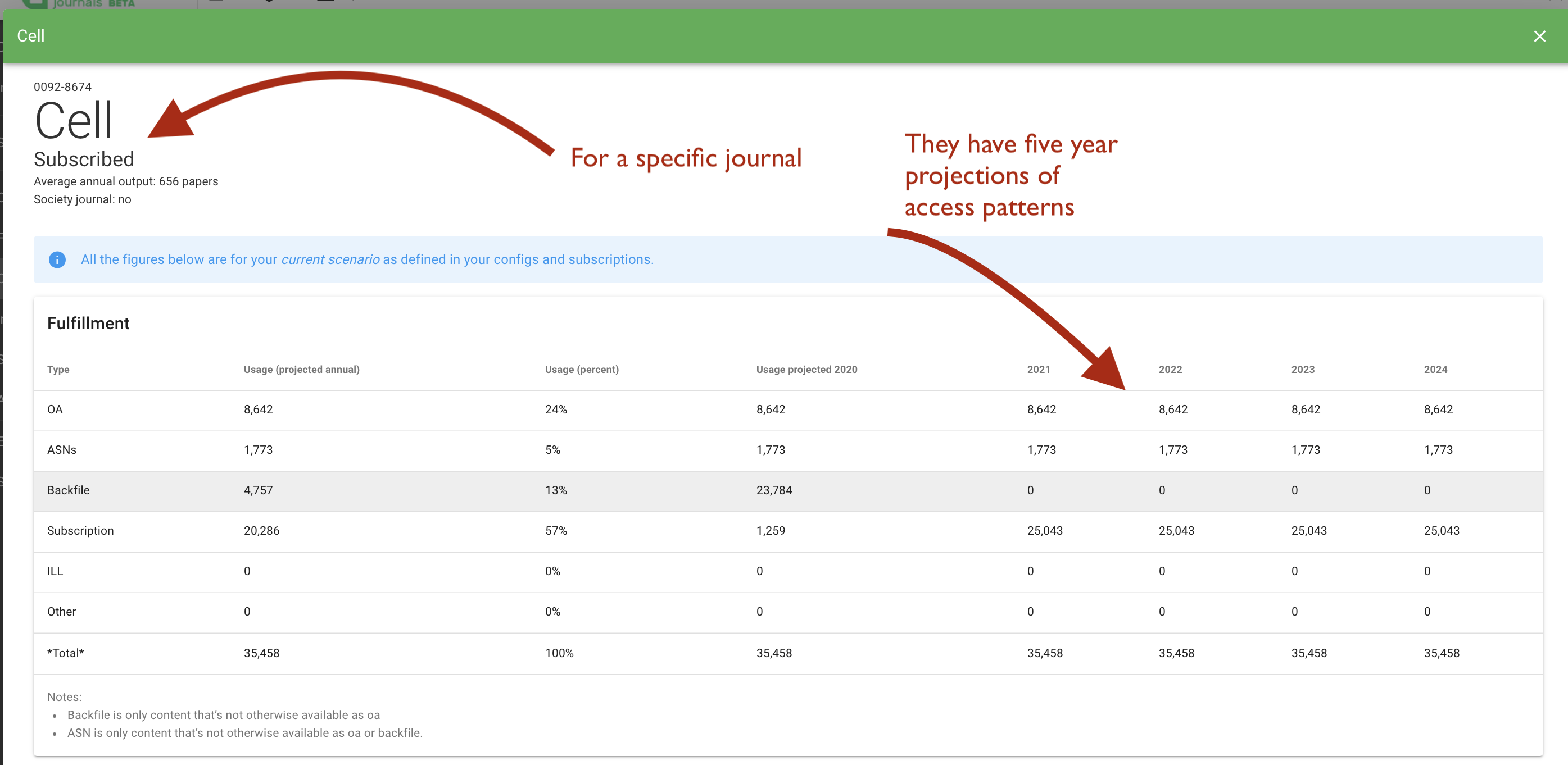Click the Backfile 2020 value 23,784
This screenshot has width=1568, height=765.
[774, 490]
